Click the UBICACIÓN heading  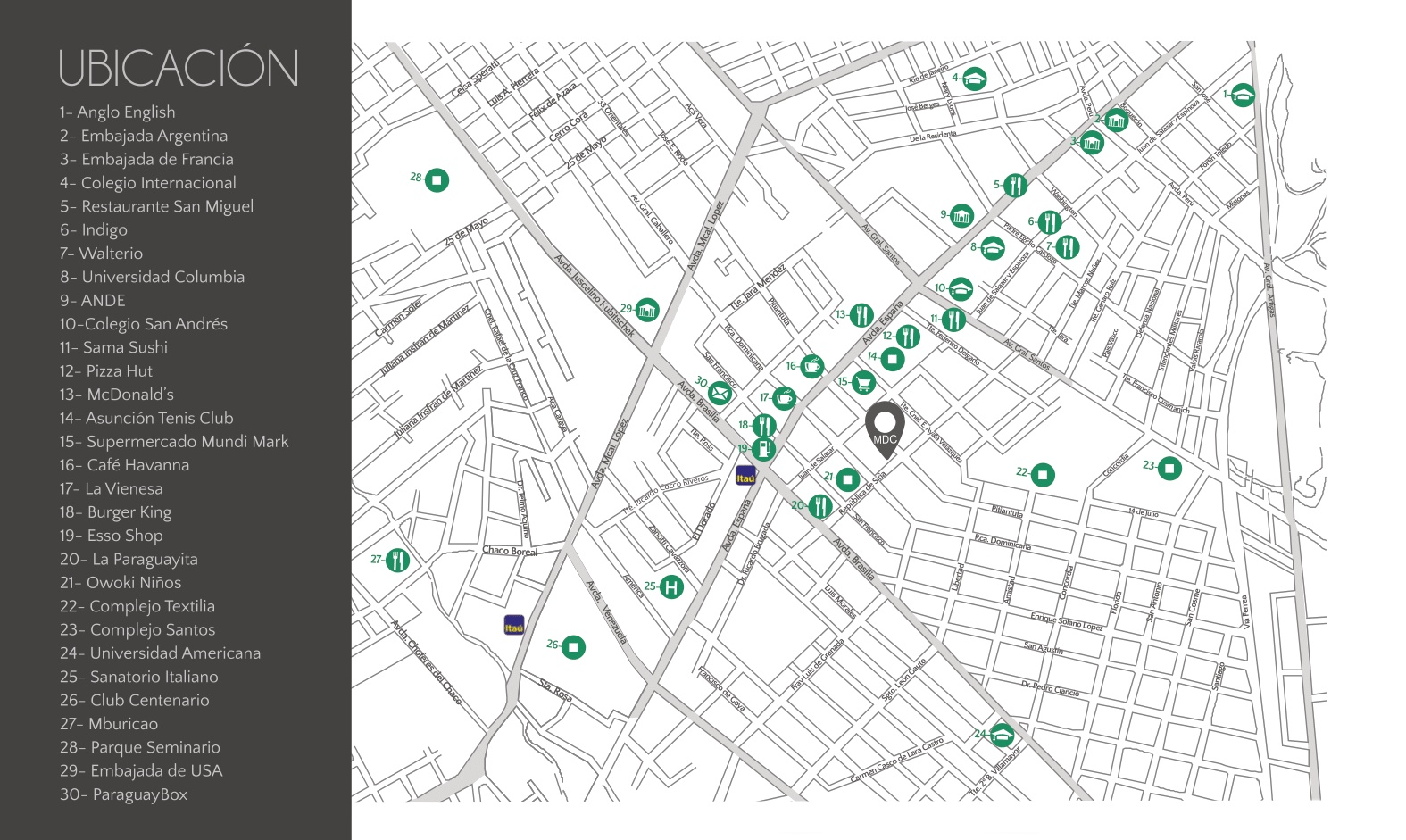click(x=179, y=69)
